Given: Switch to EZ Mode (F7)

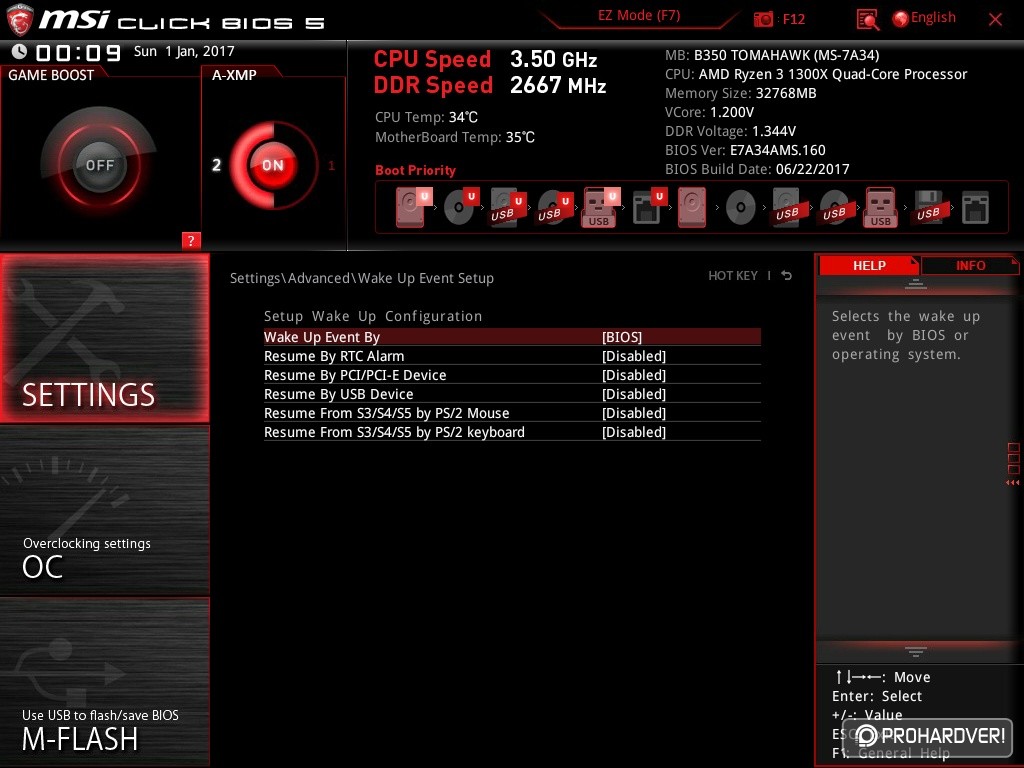Looking at the screenshot, I should (x=639, y=16).
